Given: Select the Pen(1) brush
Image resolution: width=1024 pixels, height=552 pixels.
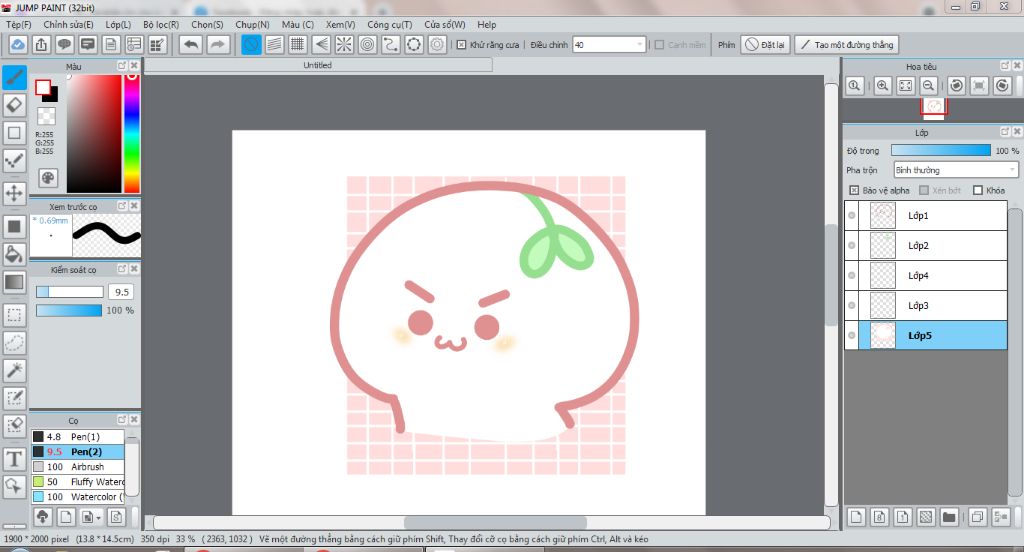Looking at the screenshot, I should (x=78, y=436).
